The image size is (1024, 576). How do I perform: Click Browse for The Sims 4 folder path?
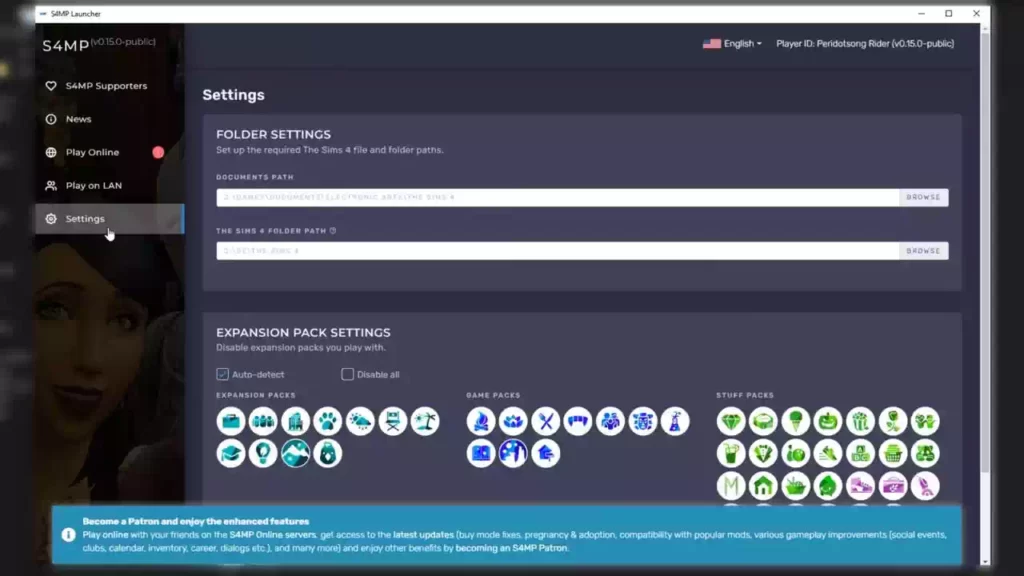click(x=923, y=251)
